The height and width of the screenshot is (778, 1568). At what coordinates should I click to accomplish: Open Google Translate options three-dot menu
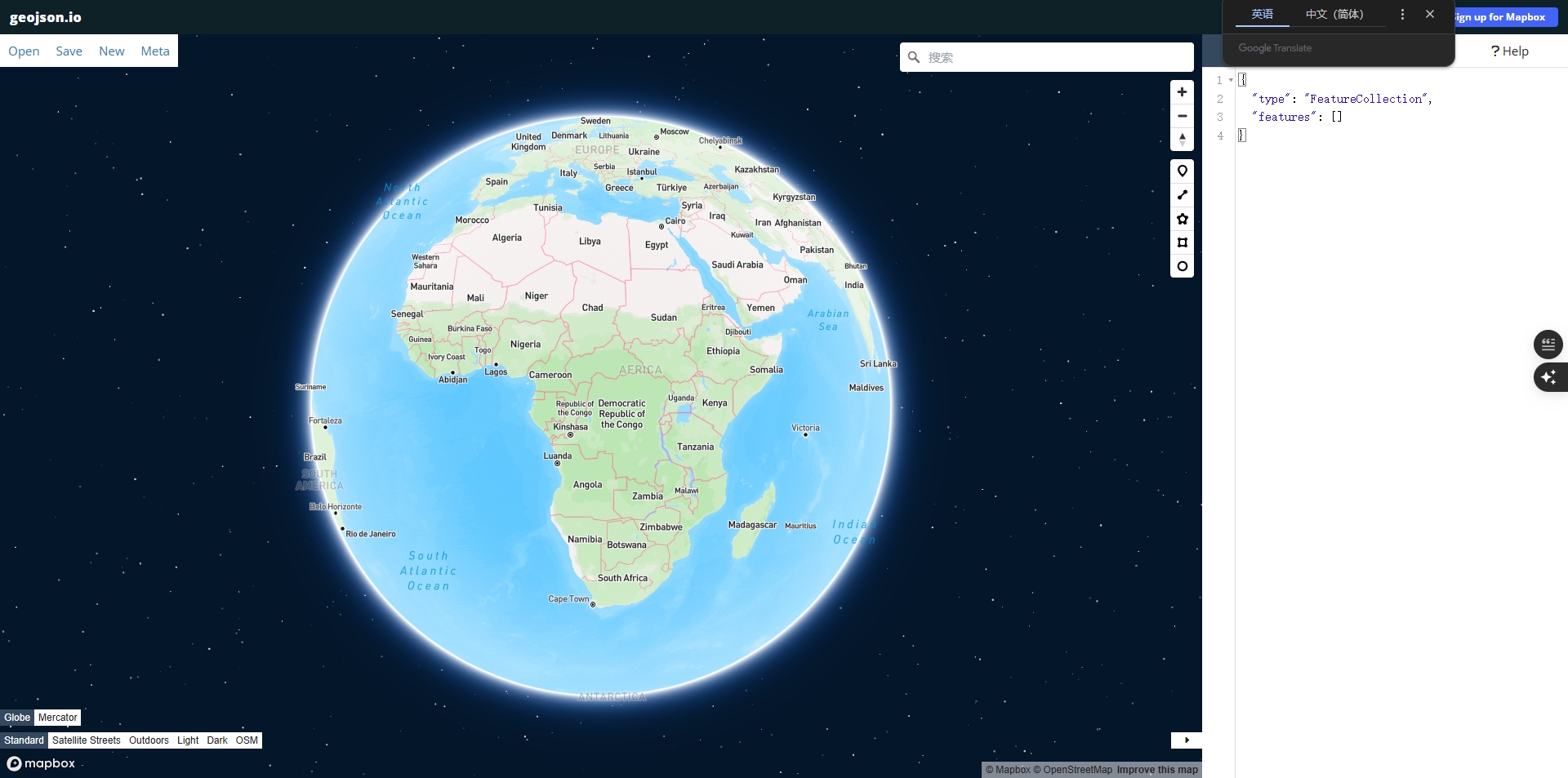pos(1402,15)
